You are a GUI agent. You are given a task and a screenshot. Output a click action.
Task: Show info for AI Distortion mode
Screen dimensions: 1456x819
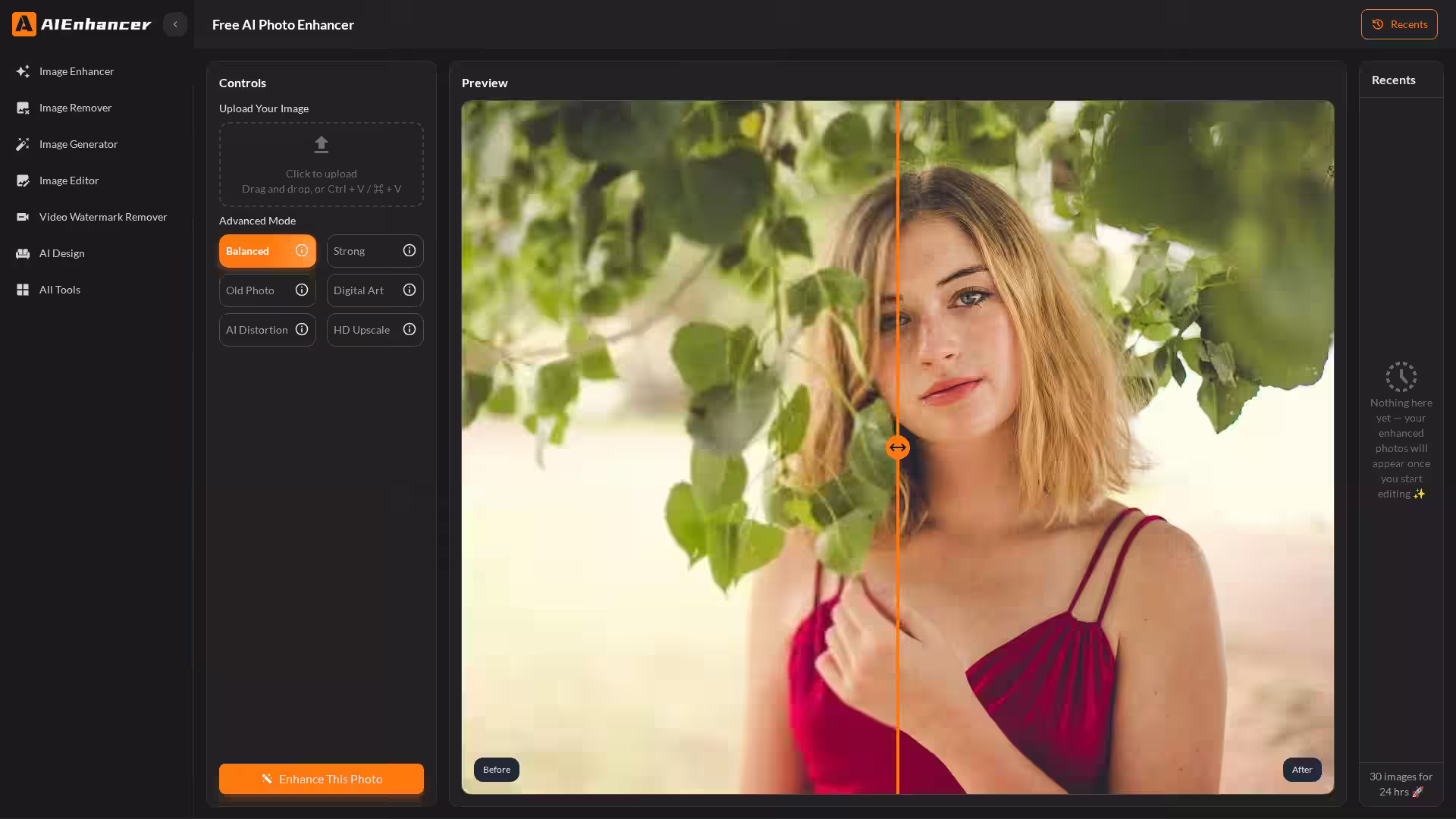pos(302,330)
